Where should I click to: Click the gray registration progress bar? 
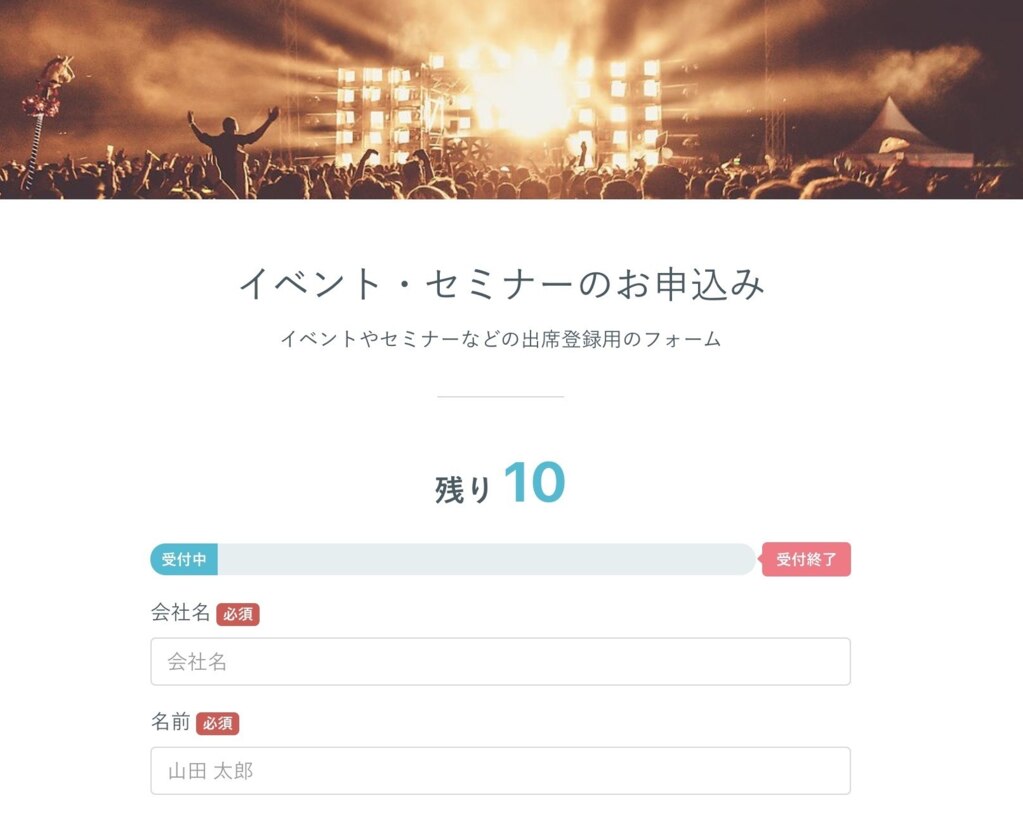point(453,559)
